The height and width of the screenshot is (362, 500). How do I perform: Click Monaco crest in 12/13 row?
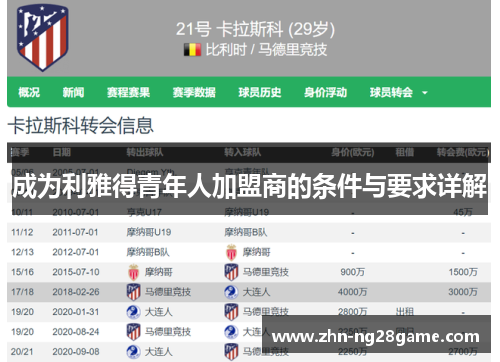(231, 252)
